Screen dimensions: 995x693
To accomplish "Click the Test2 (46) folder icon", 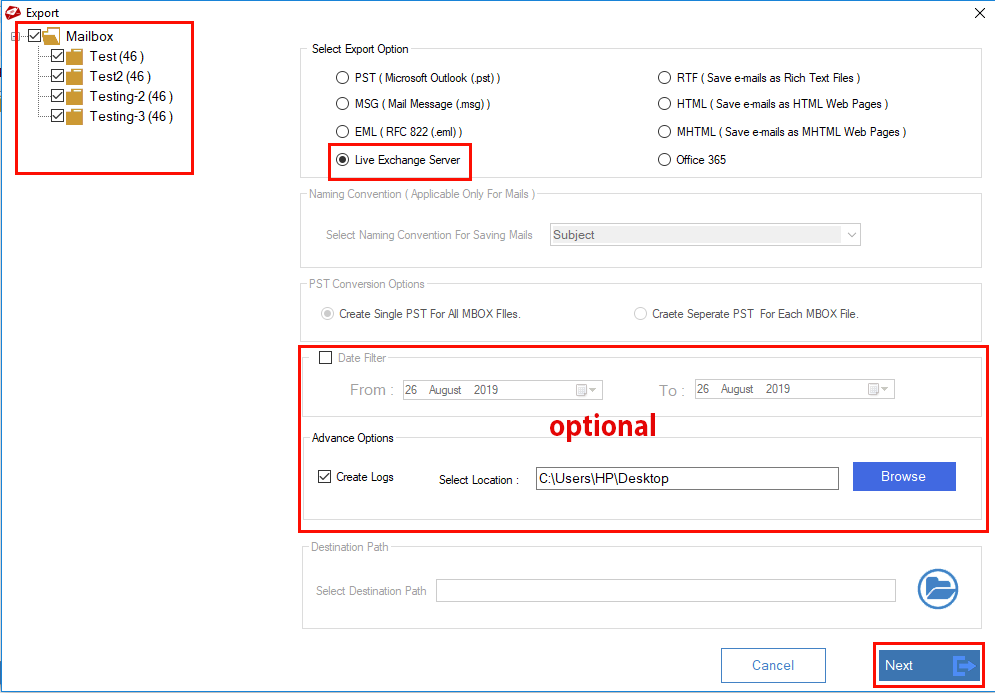I will pyautogui.click(x=75, y=77).
